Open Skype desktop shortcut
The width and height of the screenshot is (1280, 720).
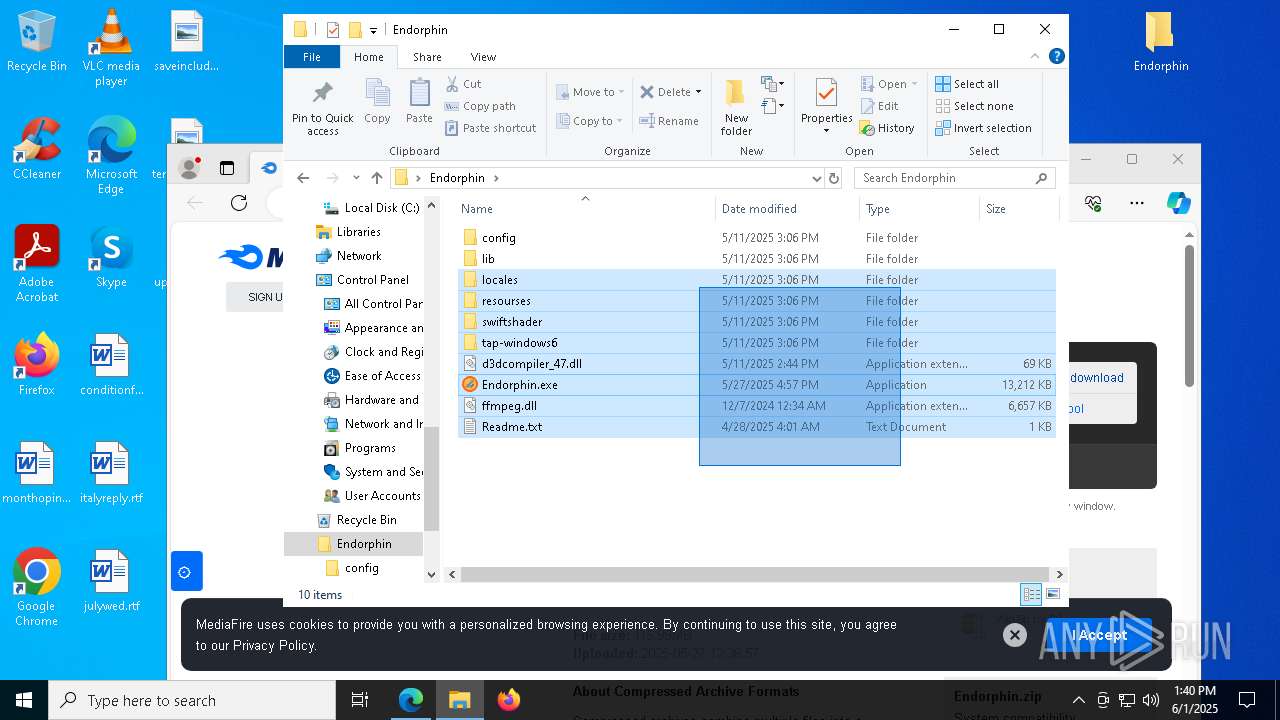[111, 257]
